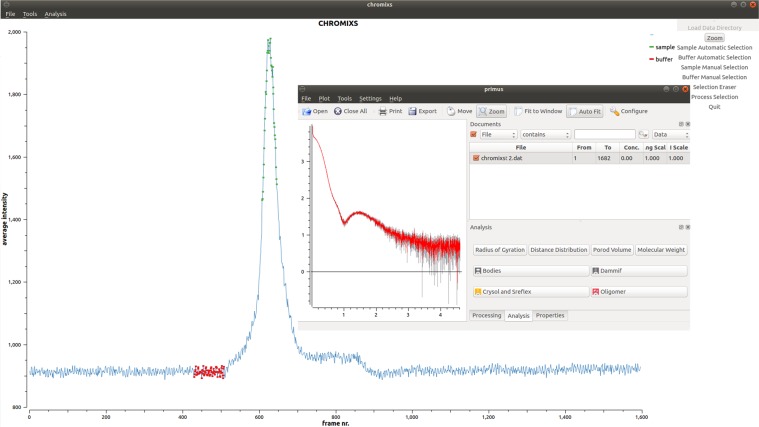Click the Export save icon in primus
The image size is (759, 427).
pyautogui.click(x=412, y=111)
